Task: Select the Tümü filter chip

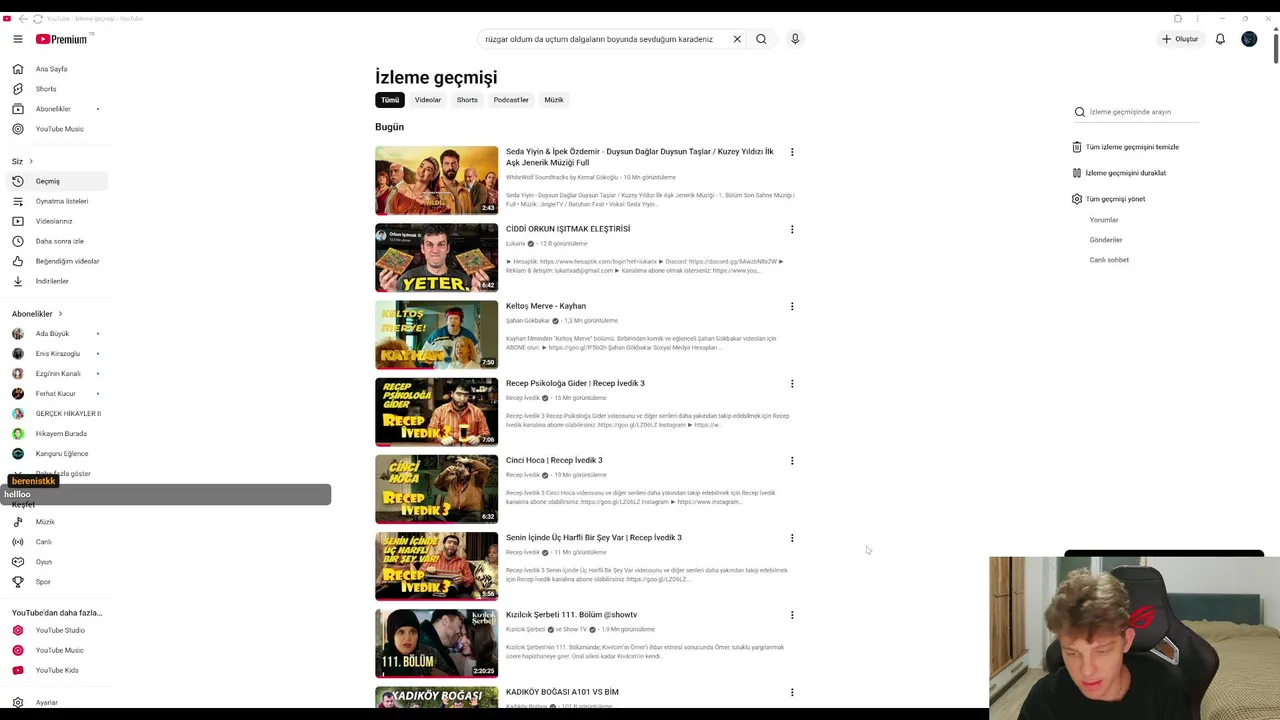Action: coord(390,100)
